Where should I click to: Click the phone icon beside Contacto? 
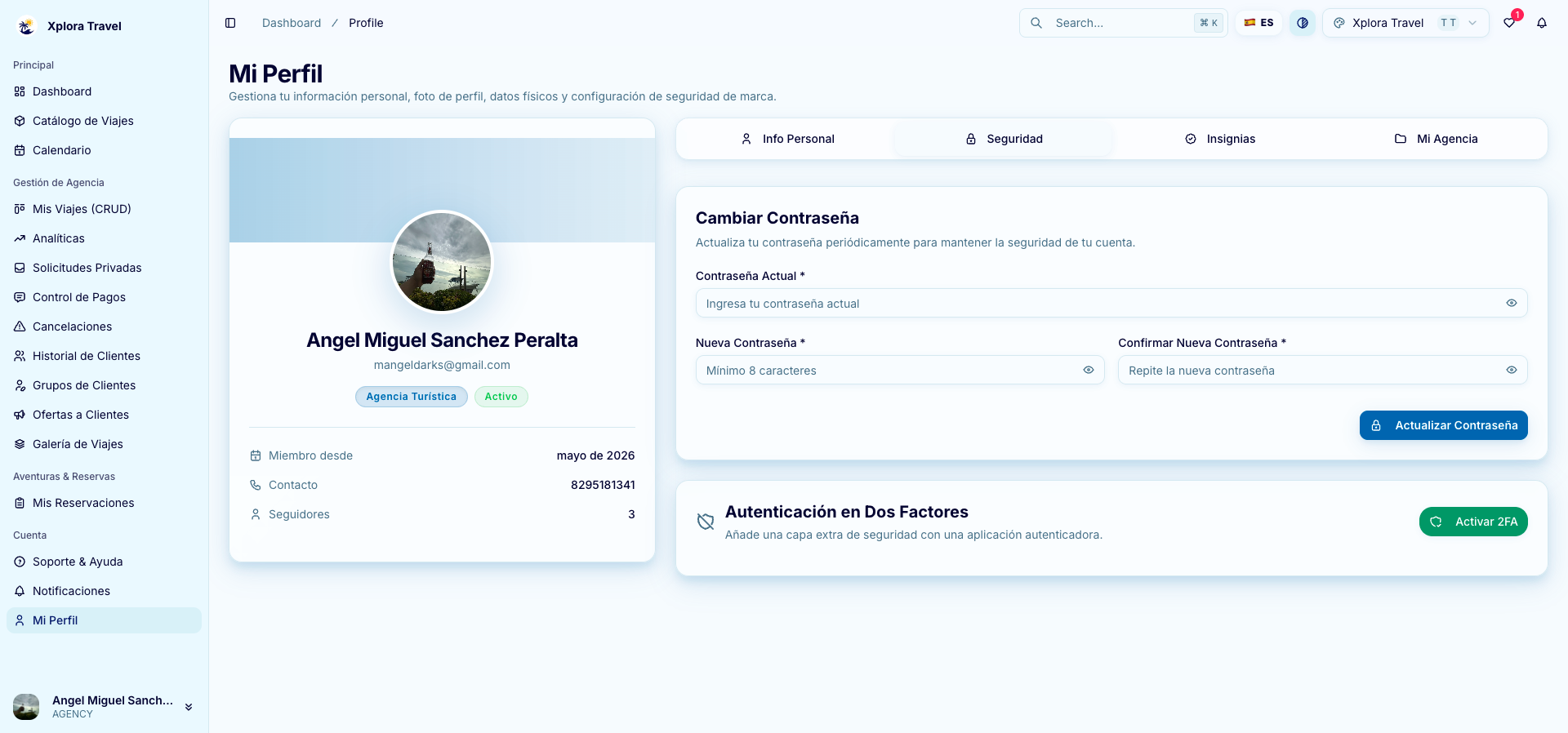coord(256,485)
